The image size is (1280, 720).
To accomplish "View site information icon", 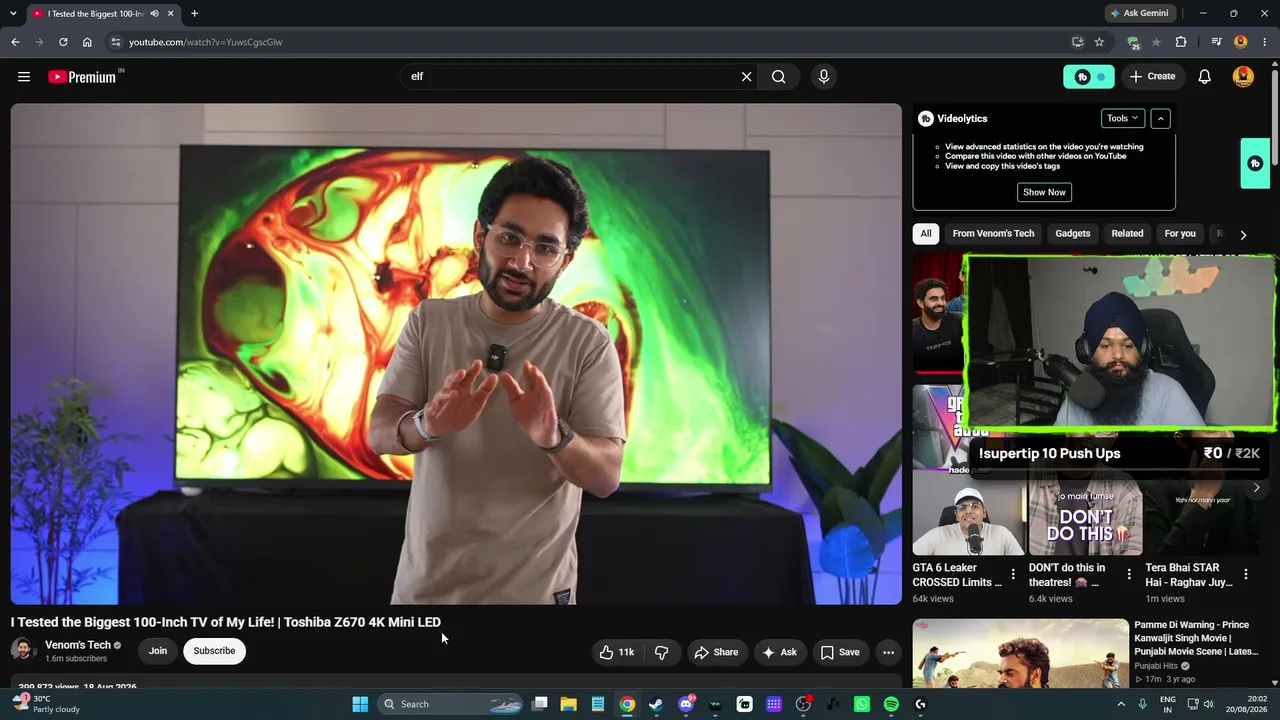I will click(116, 42).
